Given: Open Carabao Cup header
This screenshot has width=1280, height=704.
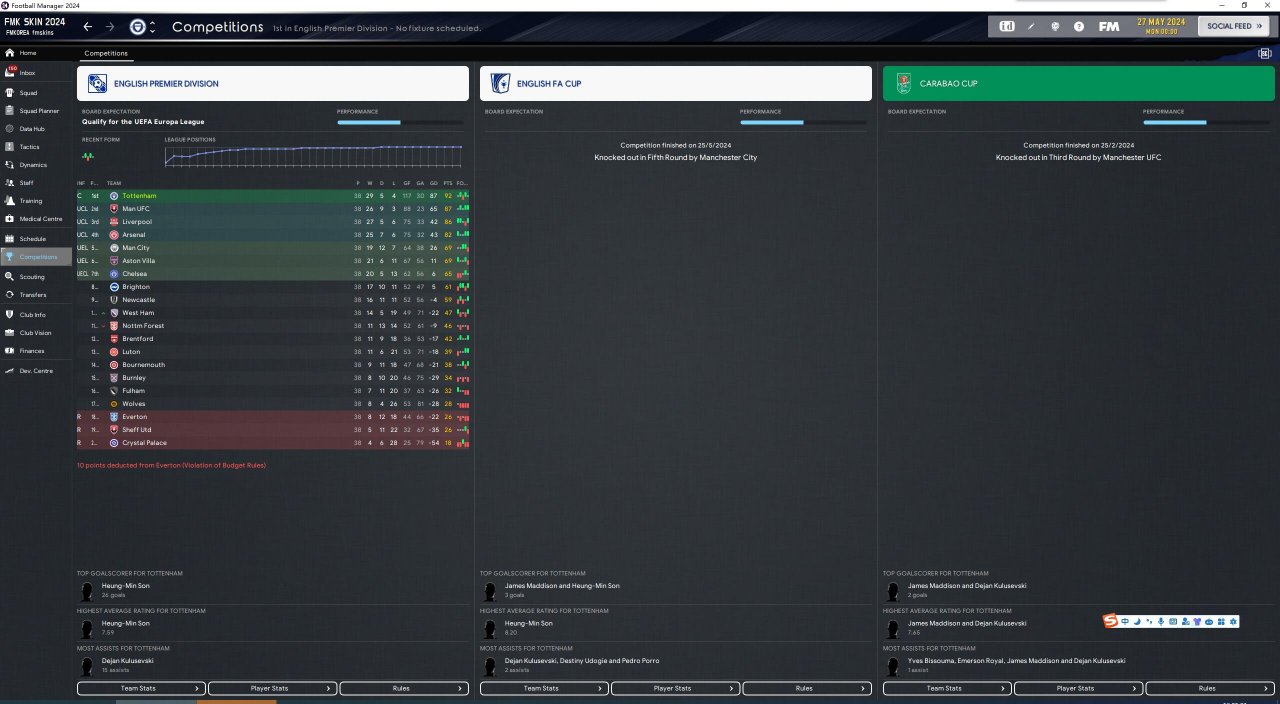Looking at the screenshot, I should pyautogui.click(x=1078, y=84).
